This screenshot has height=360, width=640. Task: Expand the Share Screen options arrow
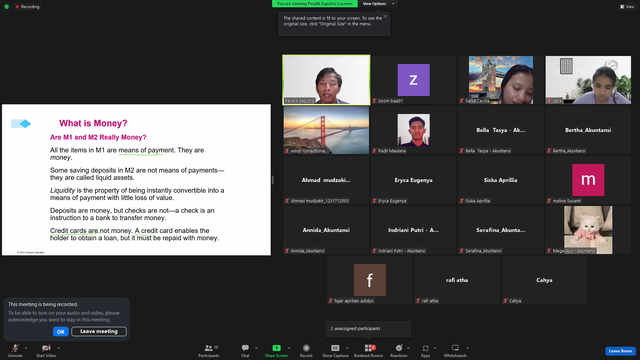point(289,348)
